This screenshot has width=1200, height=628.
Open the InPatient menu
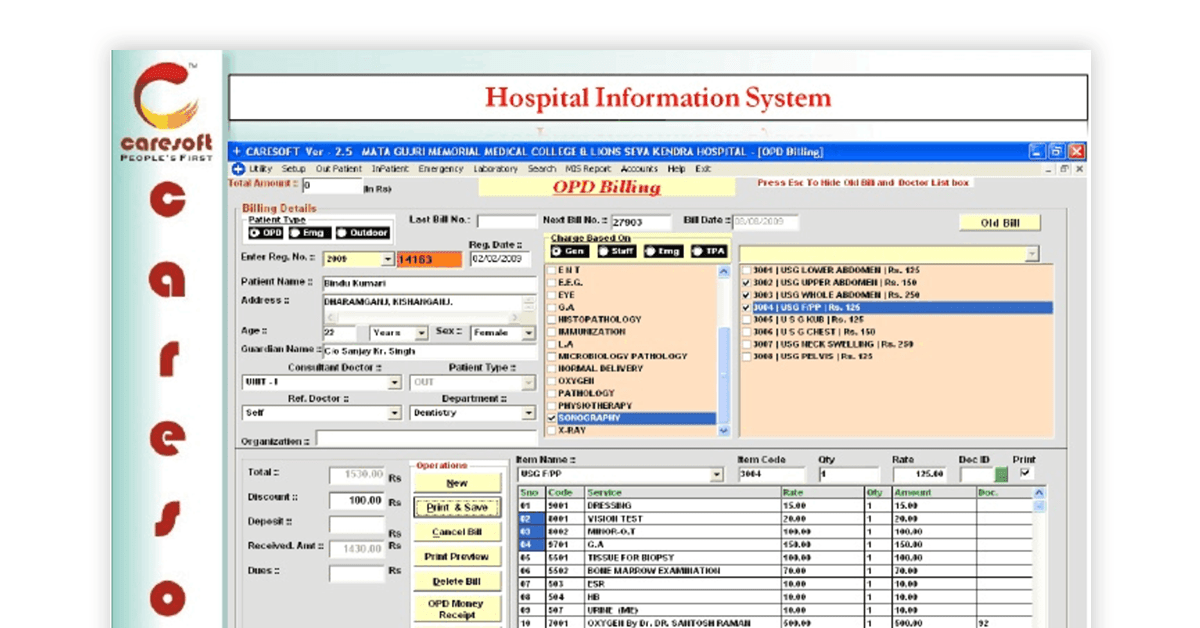pos(391,169)
